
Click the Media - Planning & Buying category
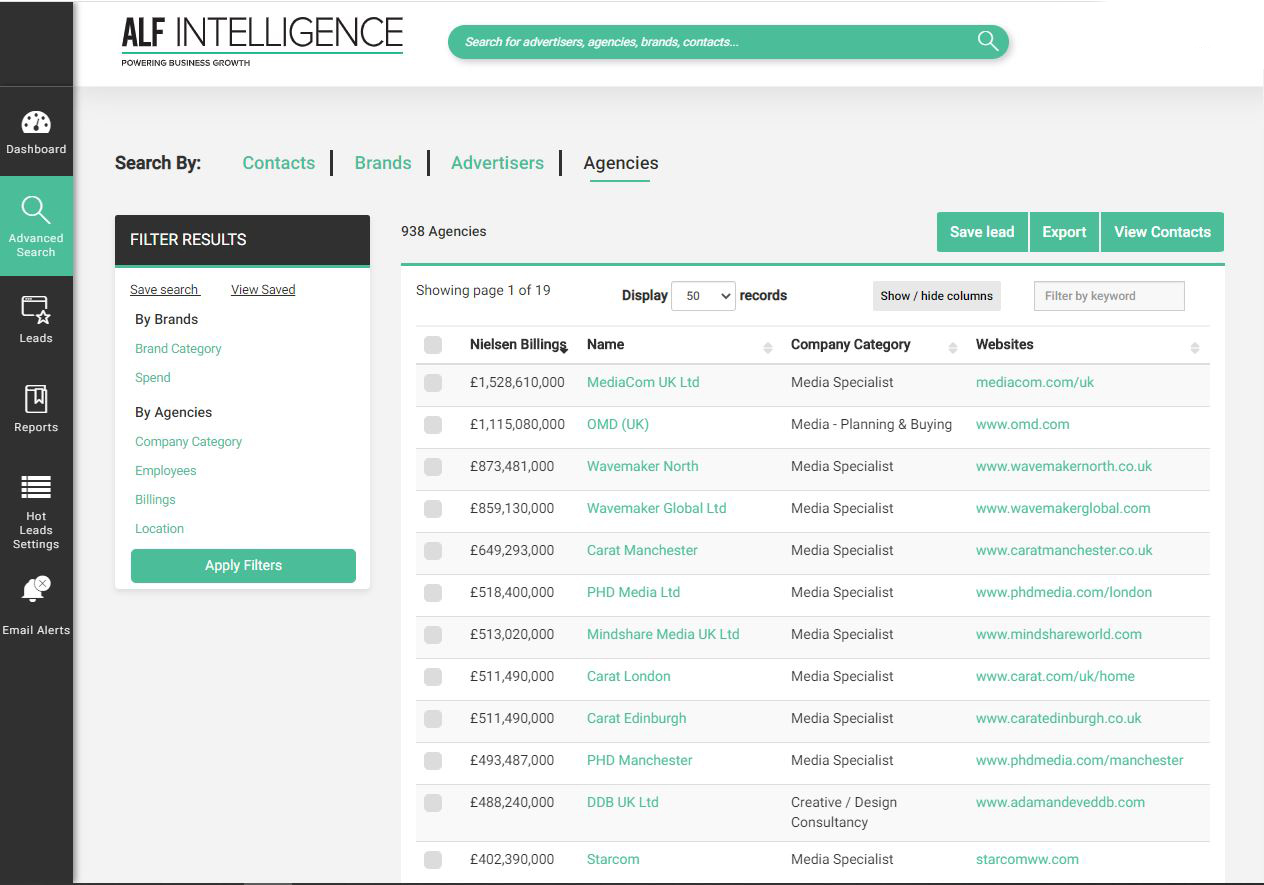871,425
